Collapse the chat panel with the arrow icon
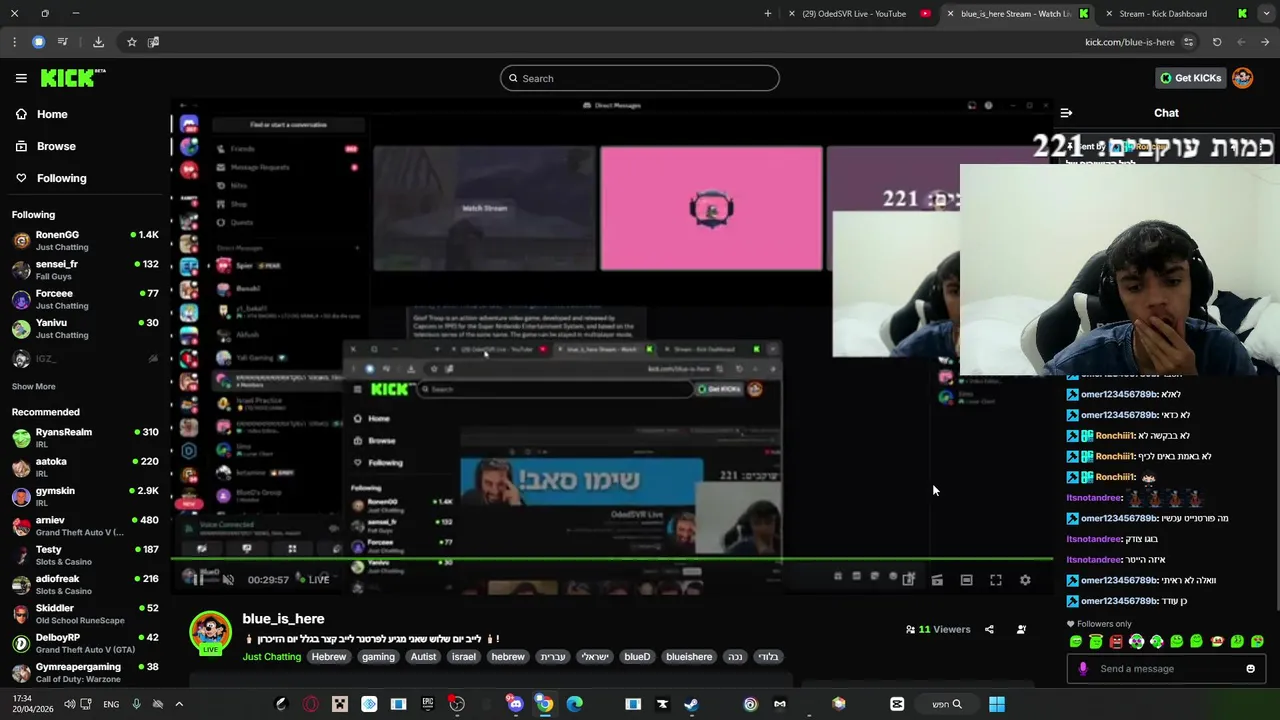This screenshot has width=1280, height=720. (x=1066, y=113)
